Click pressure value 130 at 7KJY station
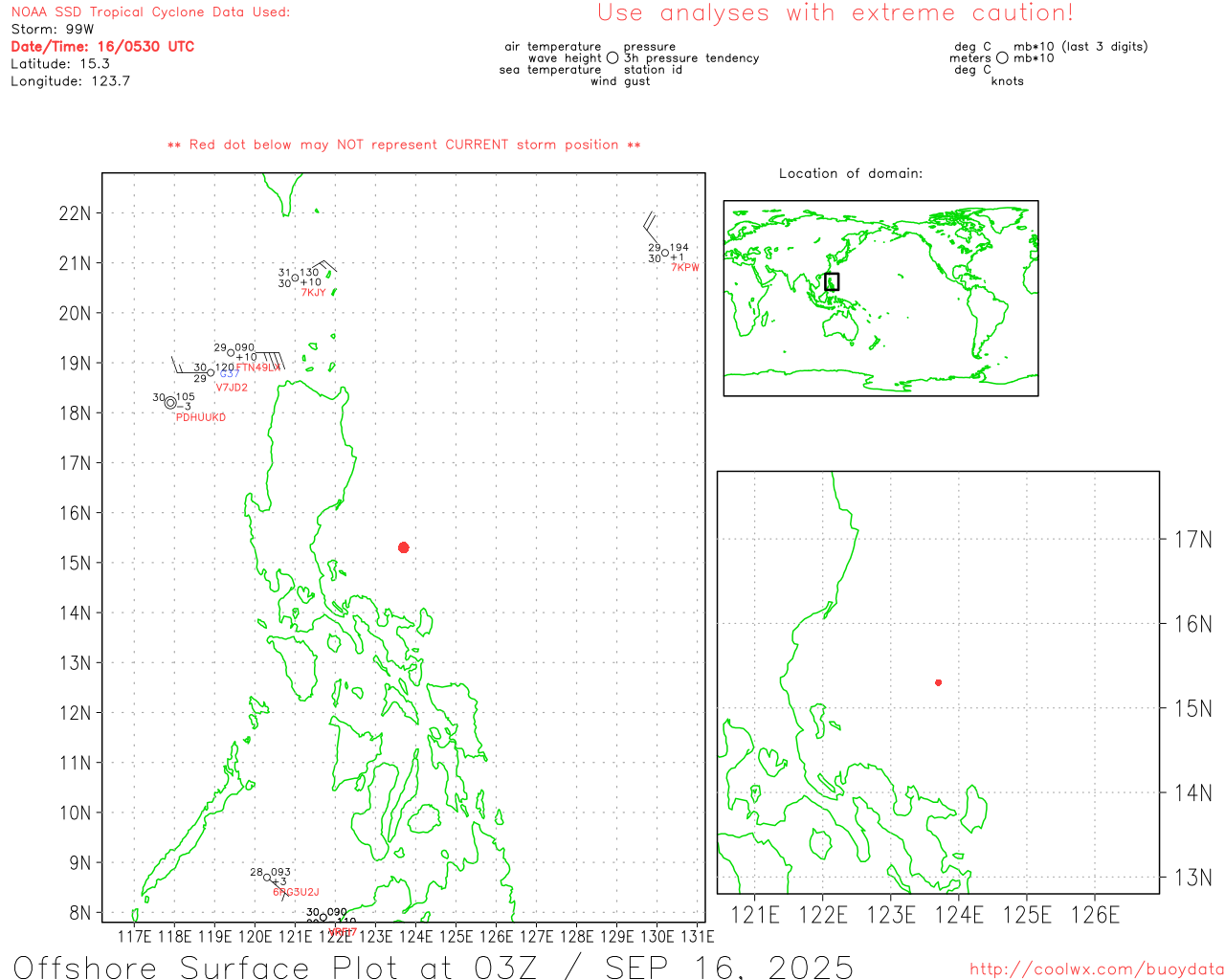Screen dimensions: 1225x980 tap(309, 273)
